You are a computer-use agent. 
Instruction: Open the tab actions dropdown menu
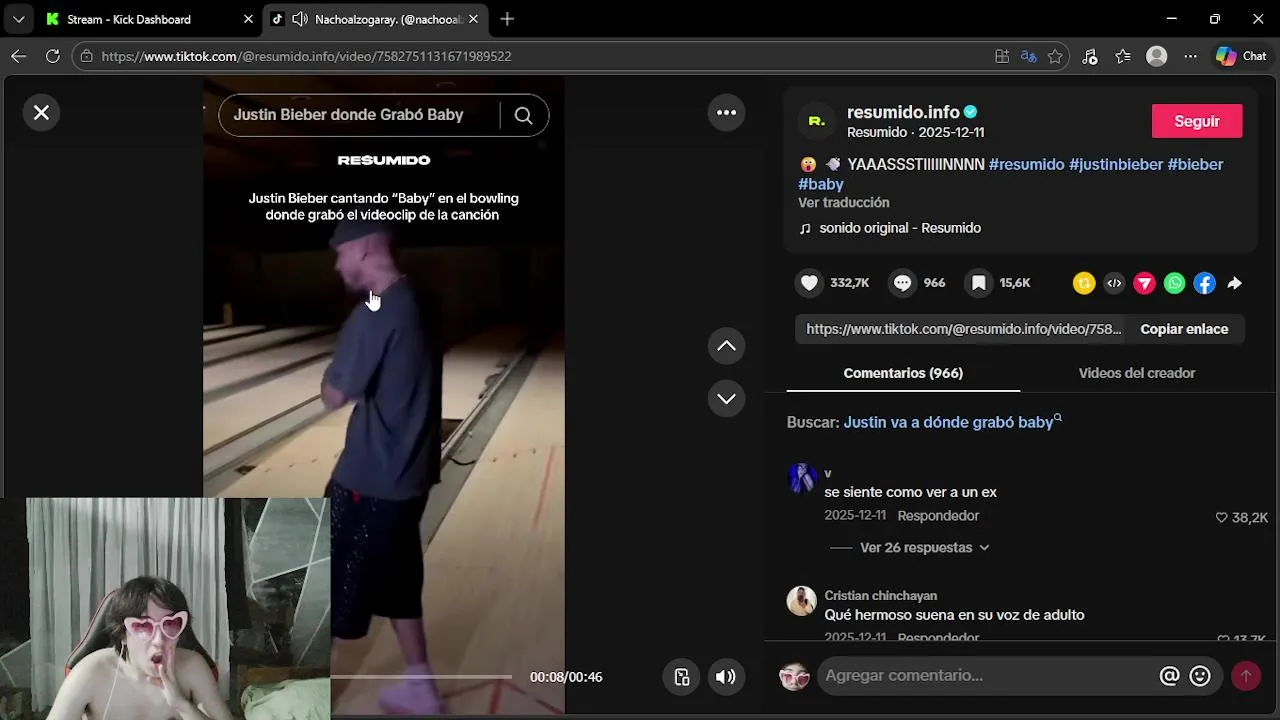tap(18, 19)
